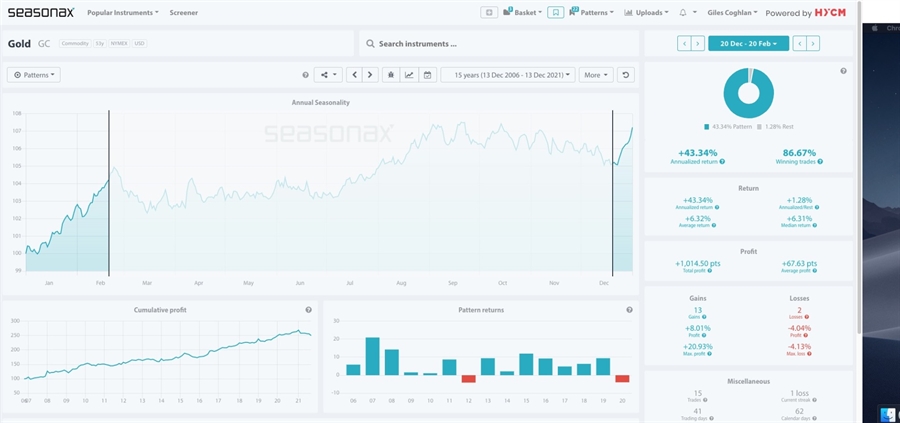Screen dimensions: 900x423
Task: Click the line chart view icon
Action: [409, 75]
